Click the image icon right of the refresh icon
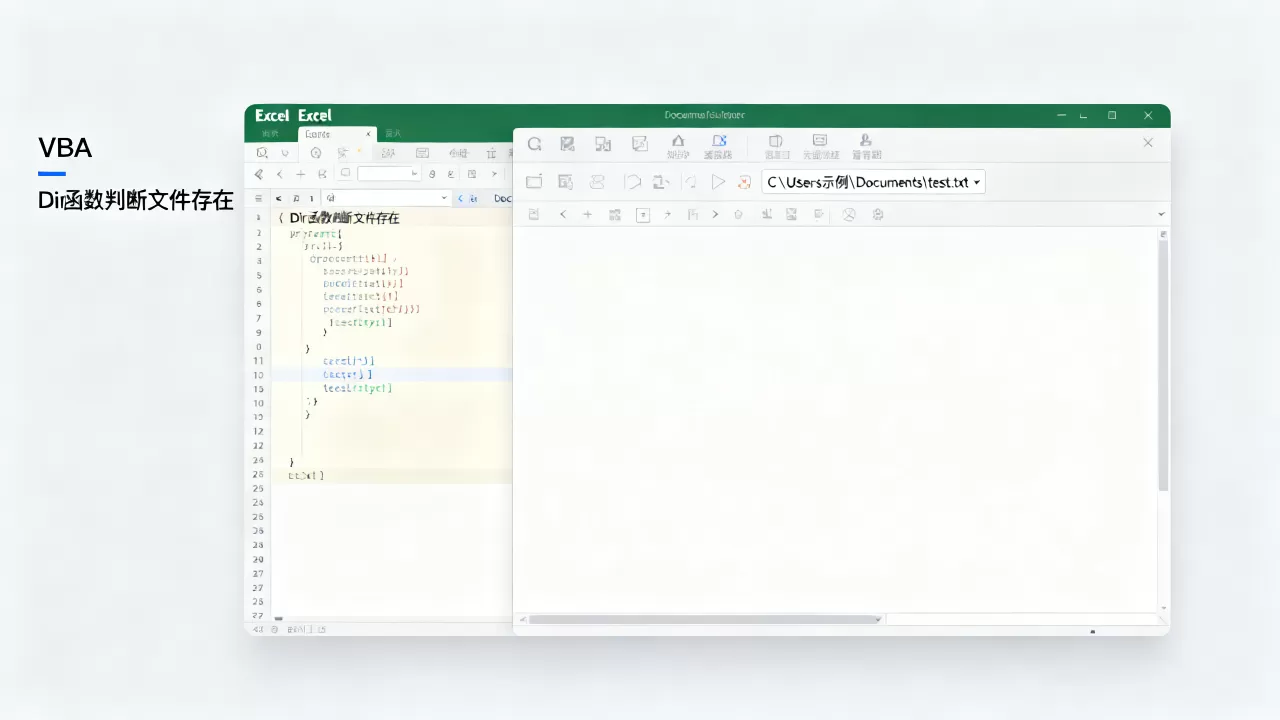Image resolution: width=1280 pixels, height=720 pixels. (x=567, y=144)
